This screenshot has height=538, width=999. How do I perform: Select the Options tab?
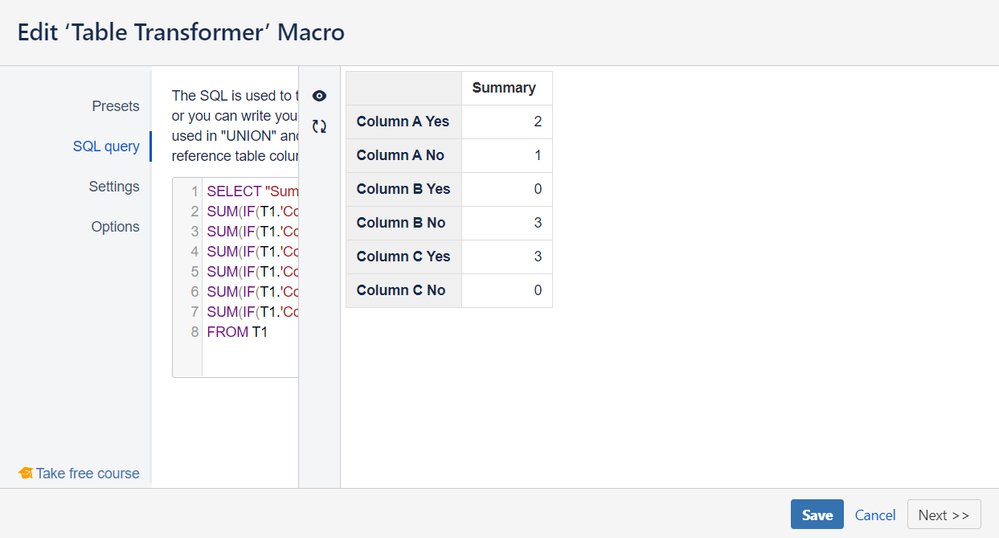115,226
